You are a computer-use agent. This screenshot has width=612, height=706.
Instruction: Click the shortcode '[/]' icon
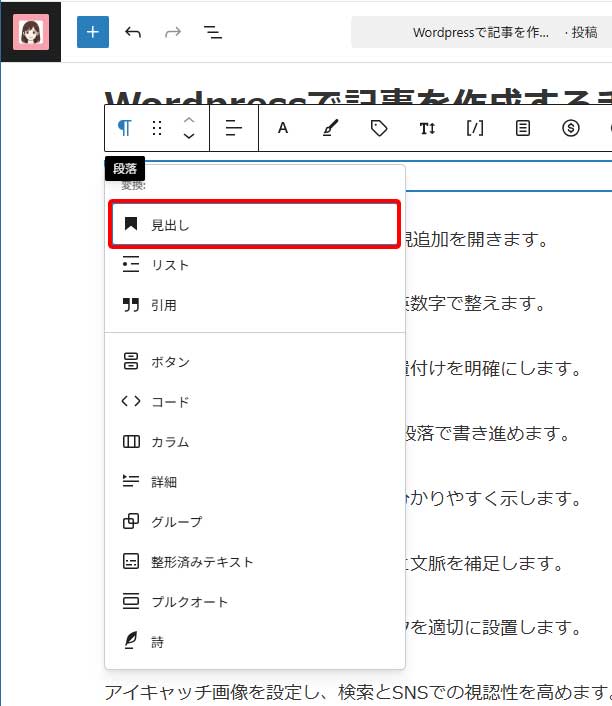pyautogui.click(x=475, y=128)
